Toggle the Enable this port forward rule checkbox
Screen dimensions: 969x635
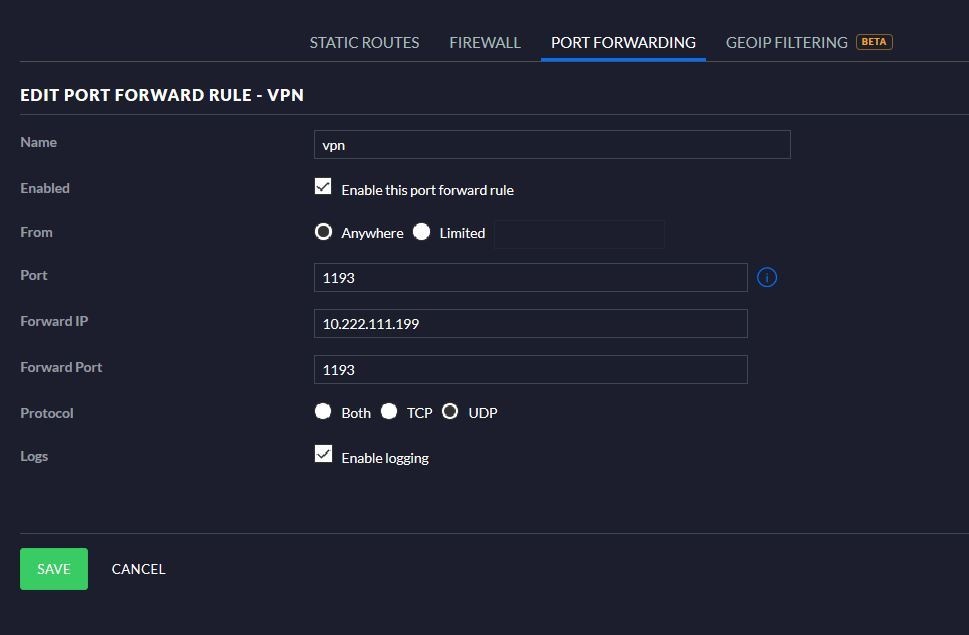[323, 187]
